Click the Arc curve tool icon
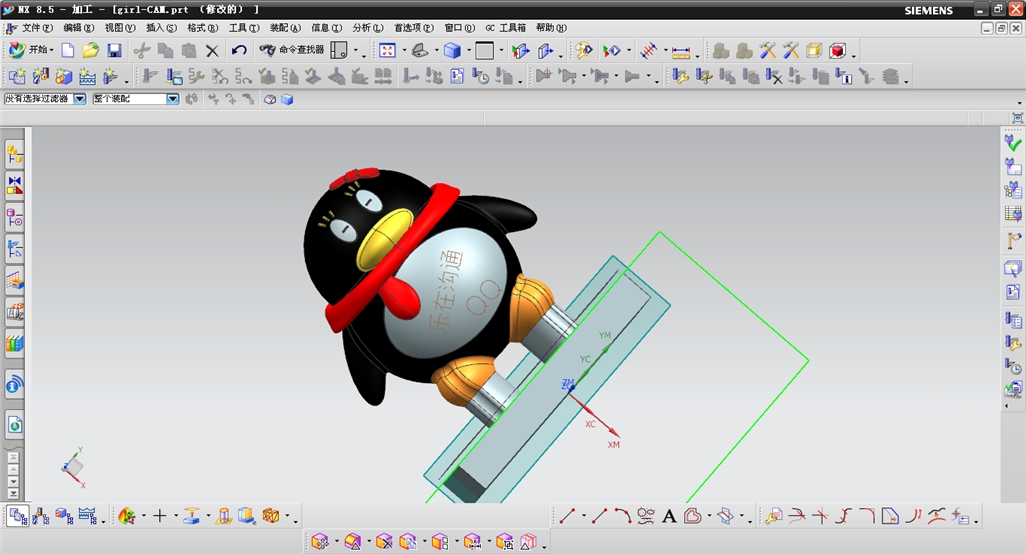This screenshot has height=554, width=1026. tap(622, 516)
